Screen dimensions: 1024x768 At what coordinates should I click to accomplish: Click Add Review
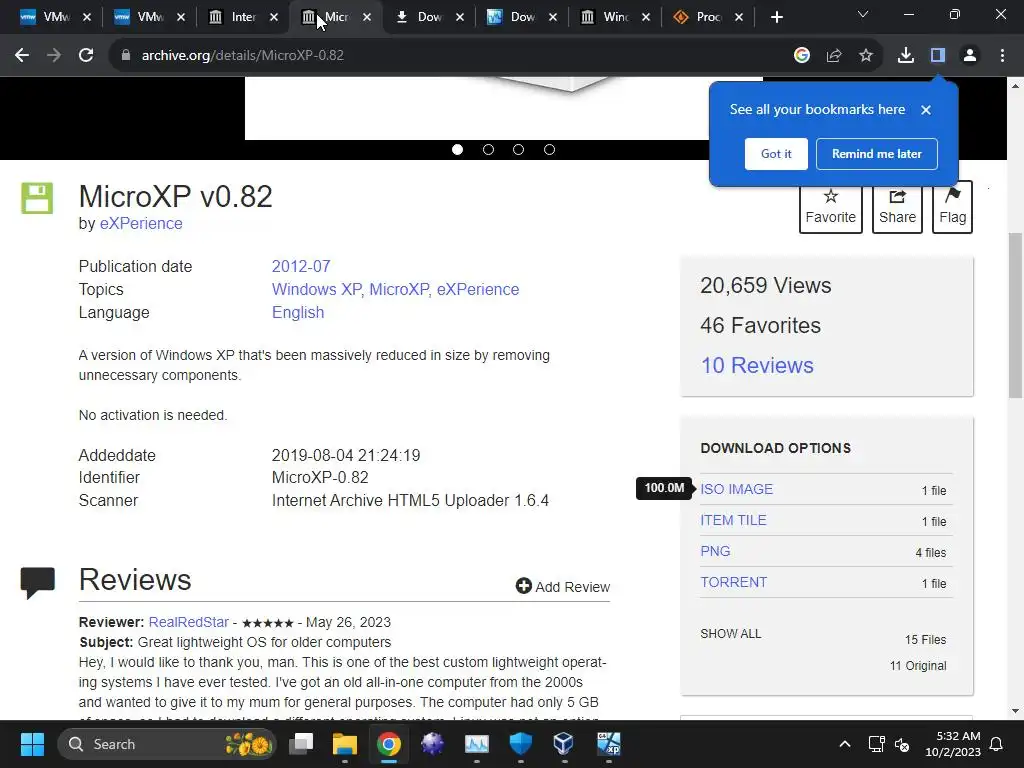click(563, 586)
